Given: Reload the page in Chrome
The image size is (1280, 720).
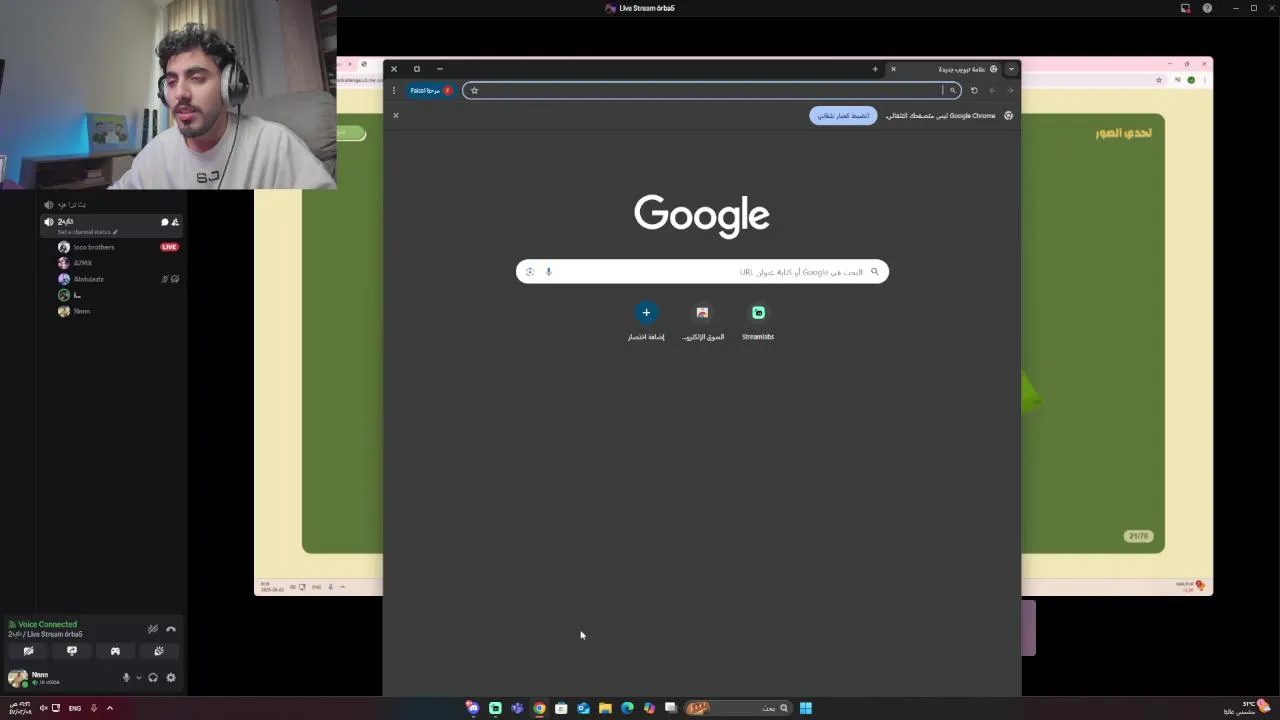Looking at the screenshot, I should [x=974, y=90].
